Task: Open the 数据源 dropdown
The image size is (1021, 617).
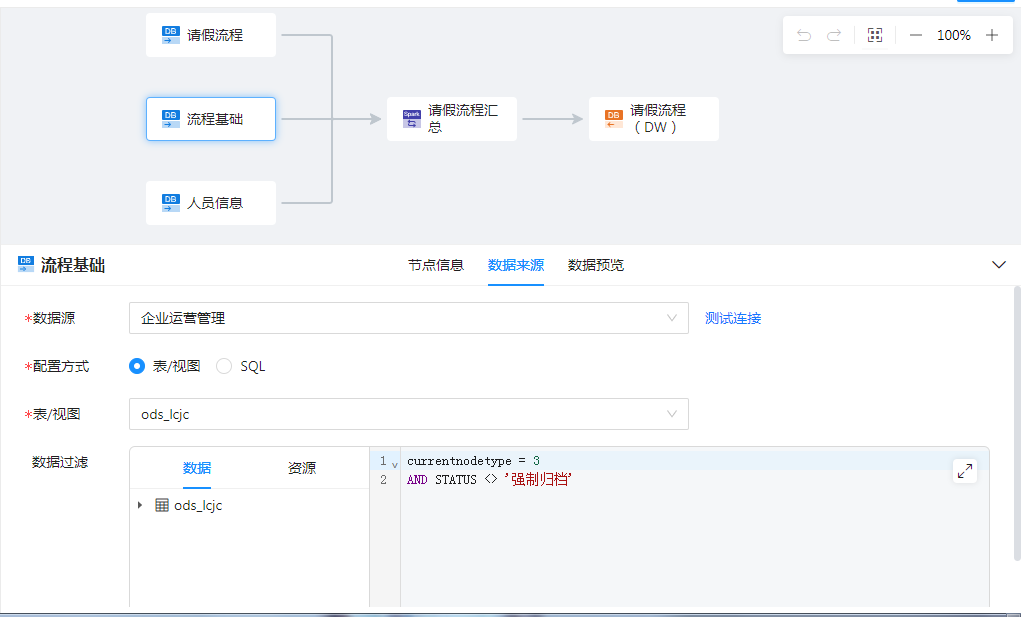Action: pos(408,318)
